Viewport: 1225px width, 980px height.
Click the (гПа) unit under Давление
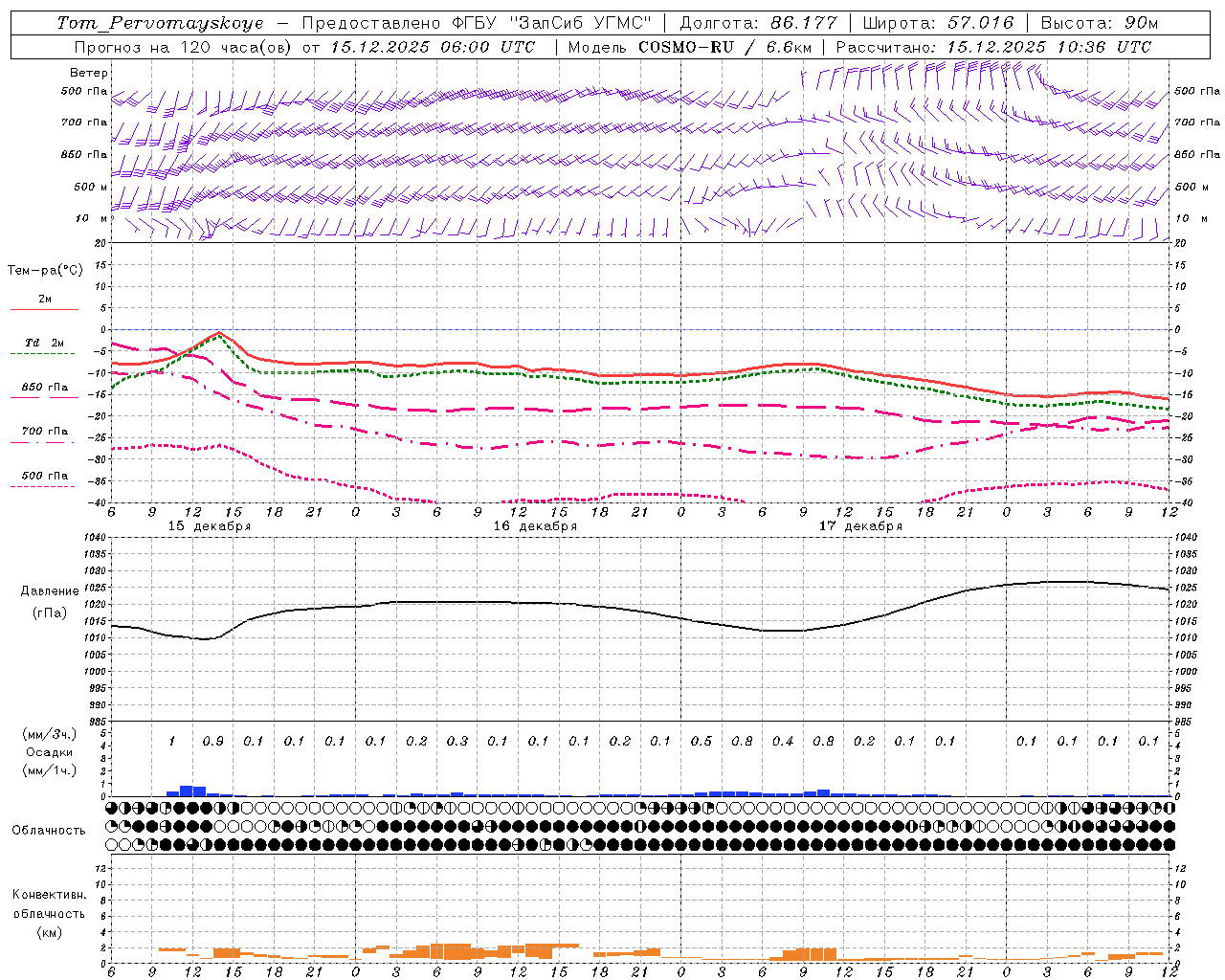click(49, 612)
